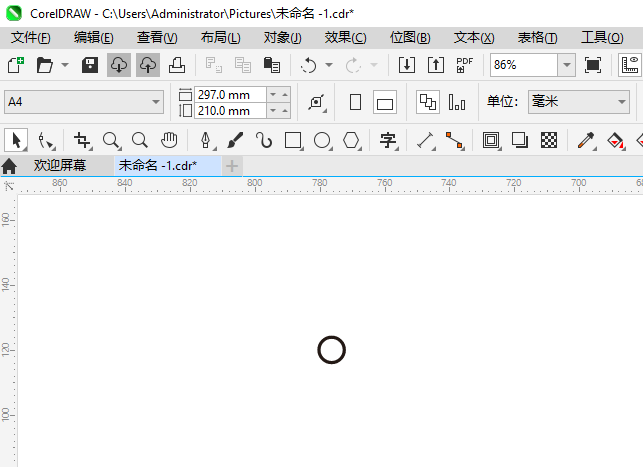The width and height of the screenshot is (643, 467).
Task: Select the Contour tool
Action: [x=491, y=140]
